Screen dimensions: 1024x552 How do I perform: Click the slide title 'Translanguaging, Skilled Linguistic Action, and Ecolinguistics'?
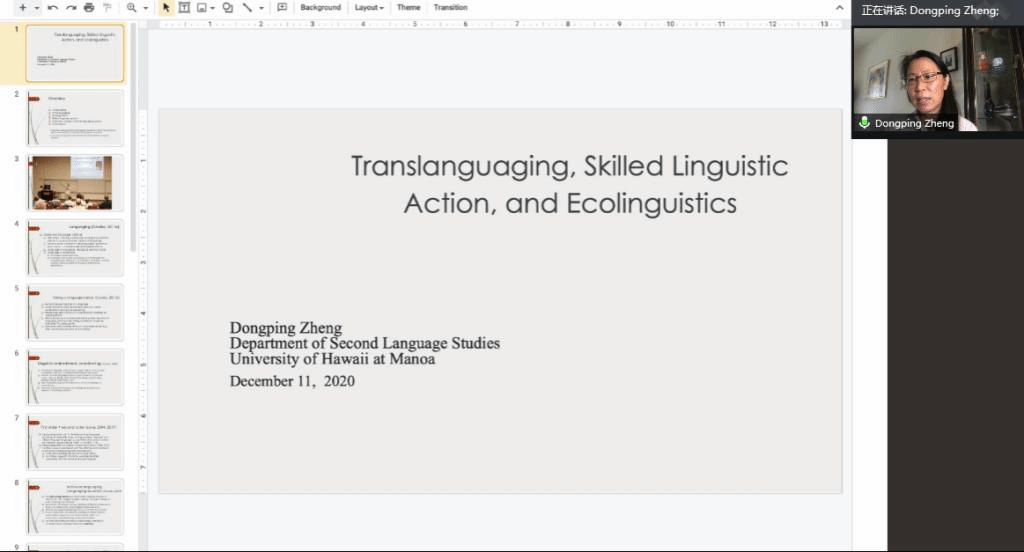pos(569,184)
